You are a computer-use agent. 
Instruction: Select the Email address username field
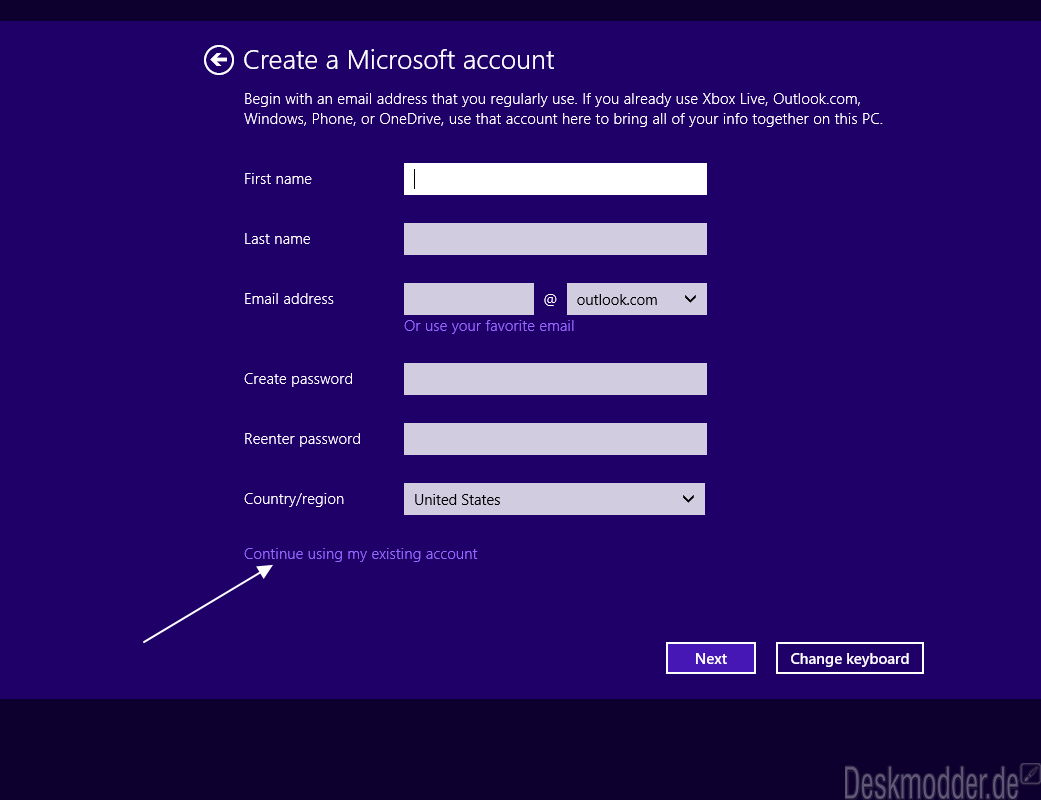(469, 299)
